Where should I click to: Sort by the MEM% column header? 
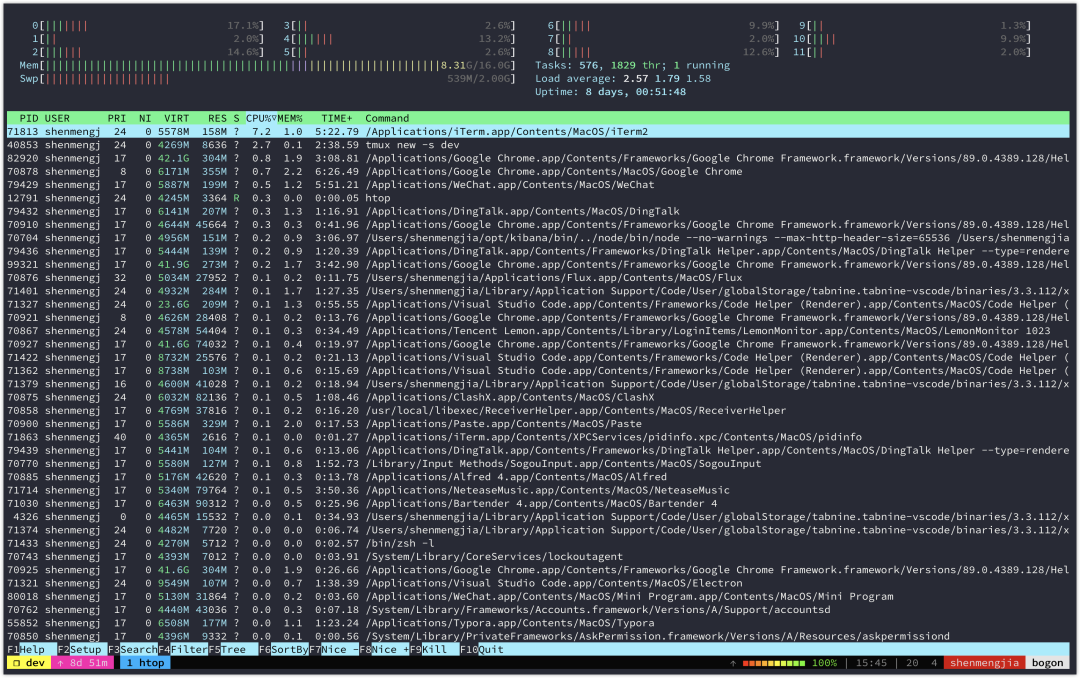pos(290,119)
